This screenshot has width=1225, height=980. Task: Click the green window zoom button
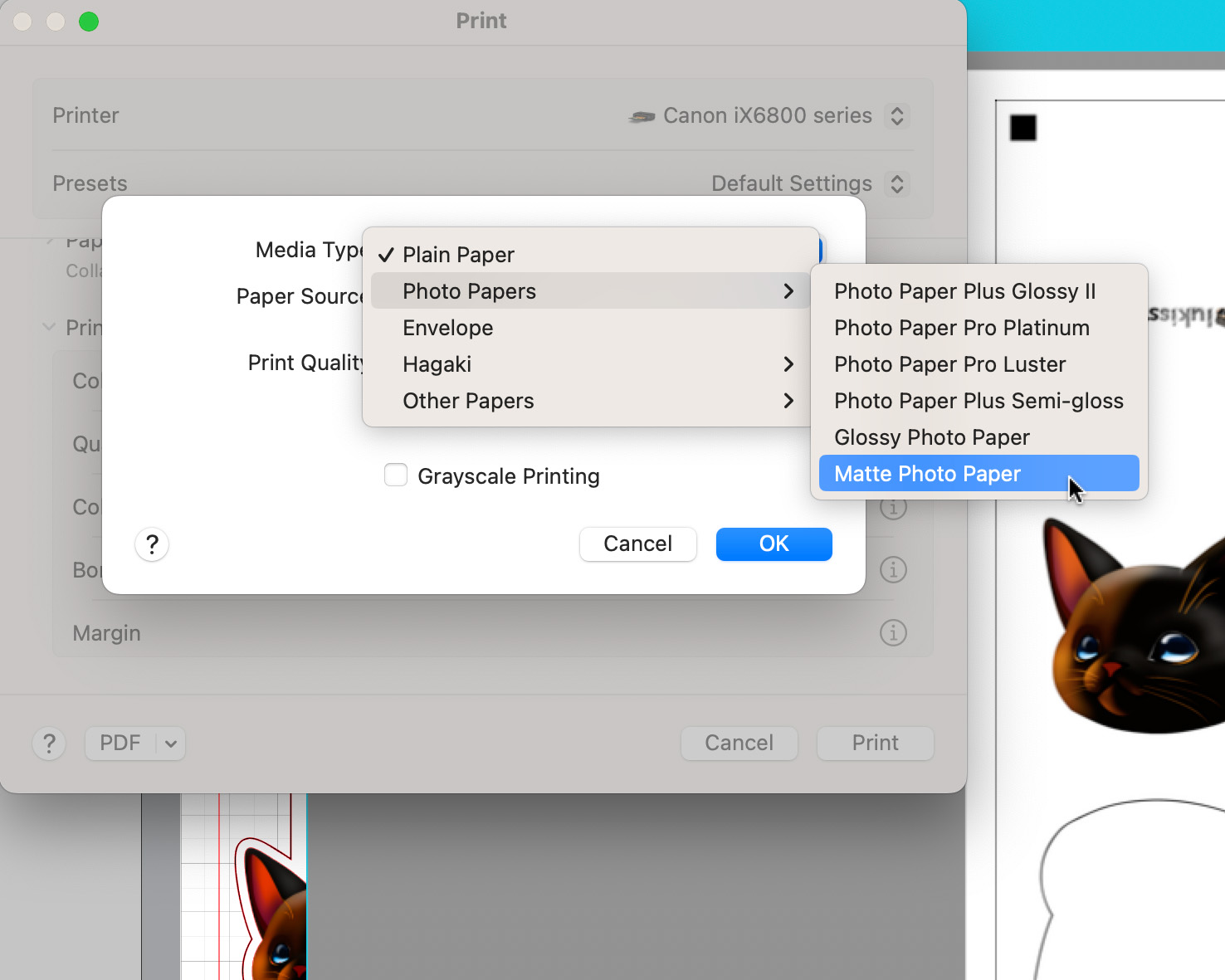point(89,22)
